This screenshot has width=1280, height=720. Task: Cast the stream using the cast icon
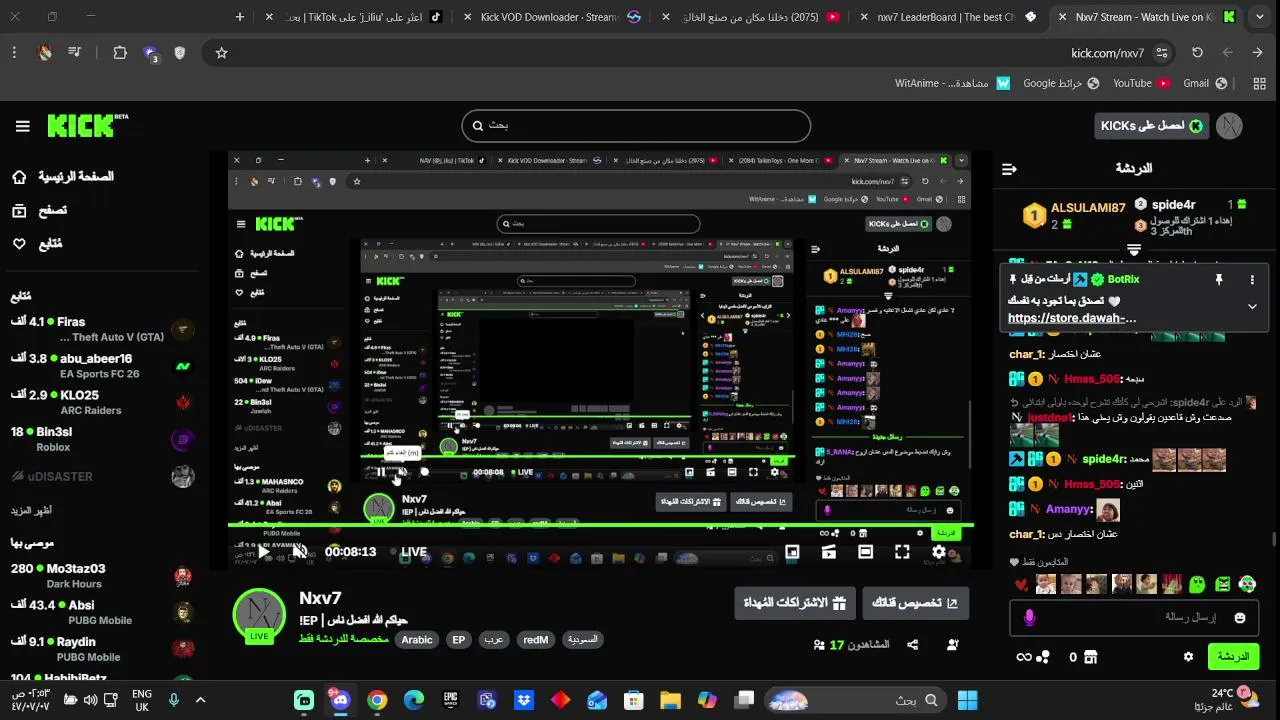[829, 552]
